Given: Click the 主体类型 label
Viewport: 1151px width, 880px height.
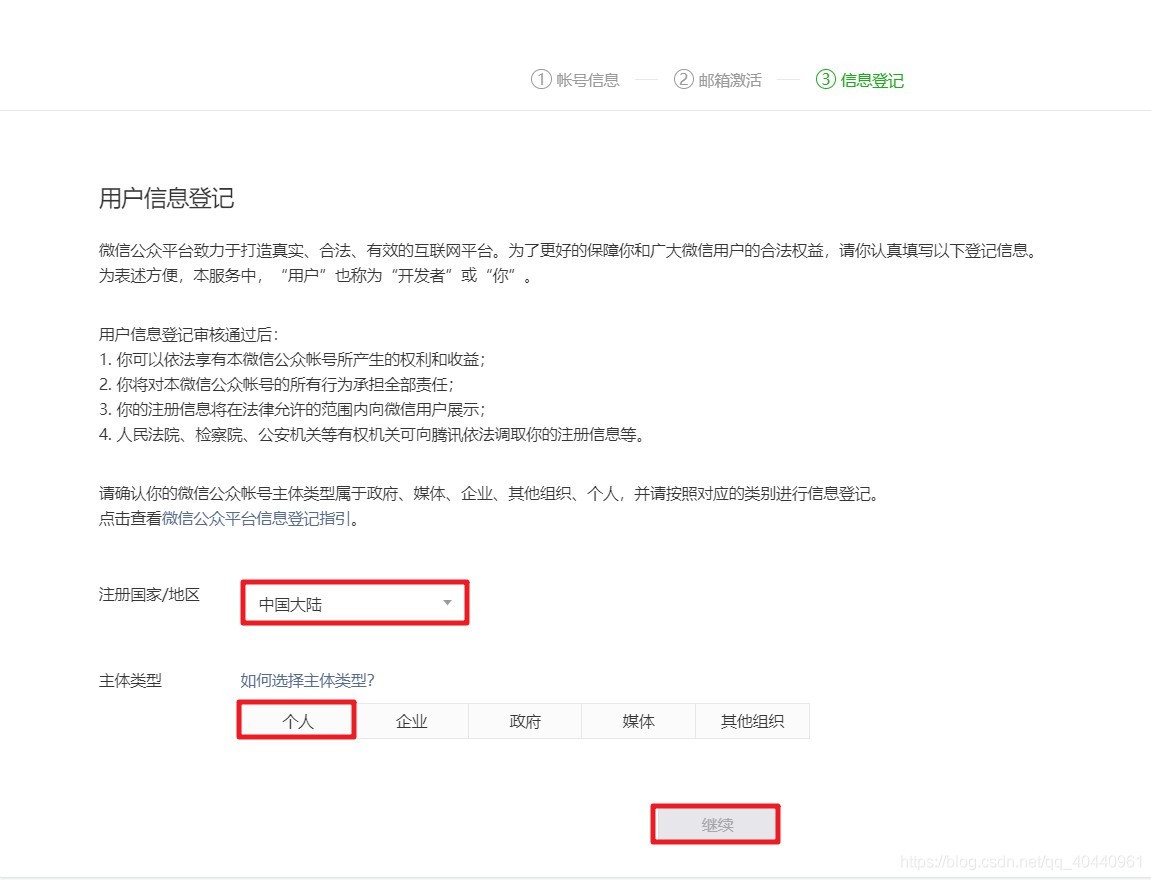Looking at the screenshot, I should 130,680.
